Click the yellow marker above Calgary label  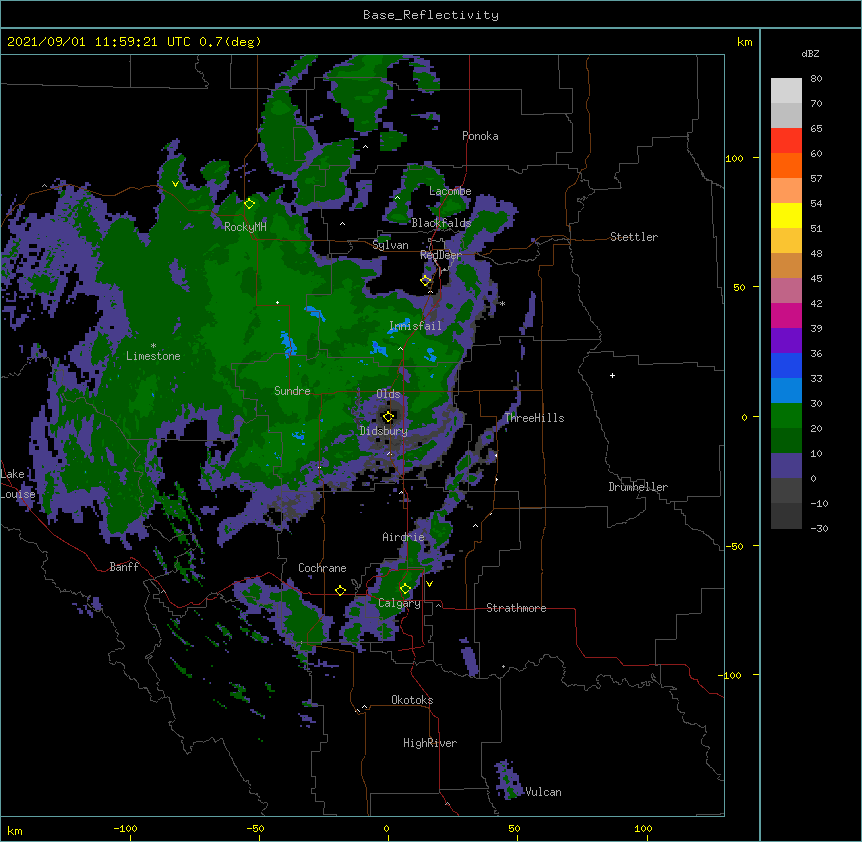click(405, 589)
